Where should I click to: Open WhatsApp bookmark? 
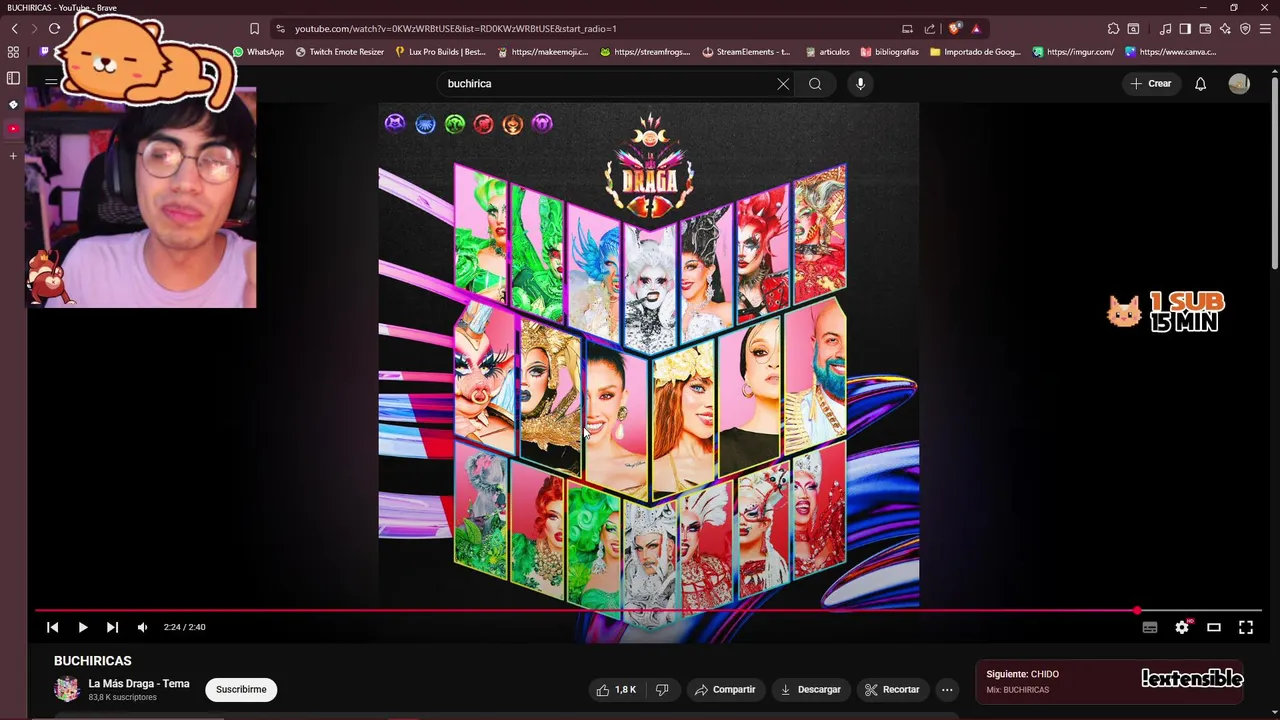pyautogui.click(x=258, y=52)
